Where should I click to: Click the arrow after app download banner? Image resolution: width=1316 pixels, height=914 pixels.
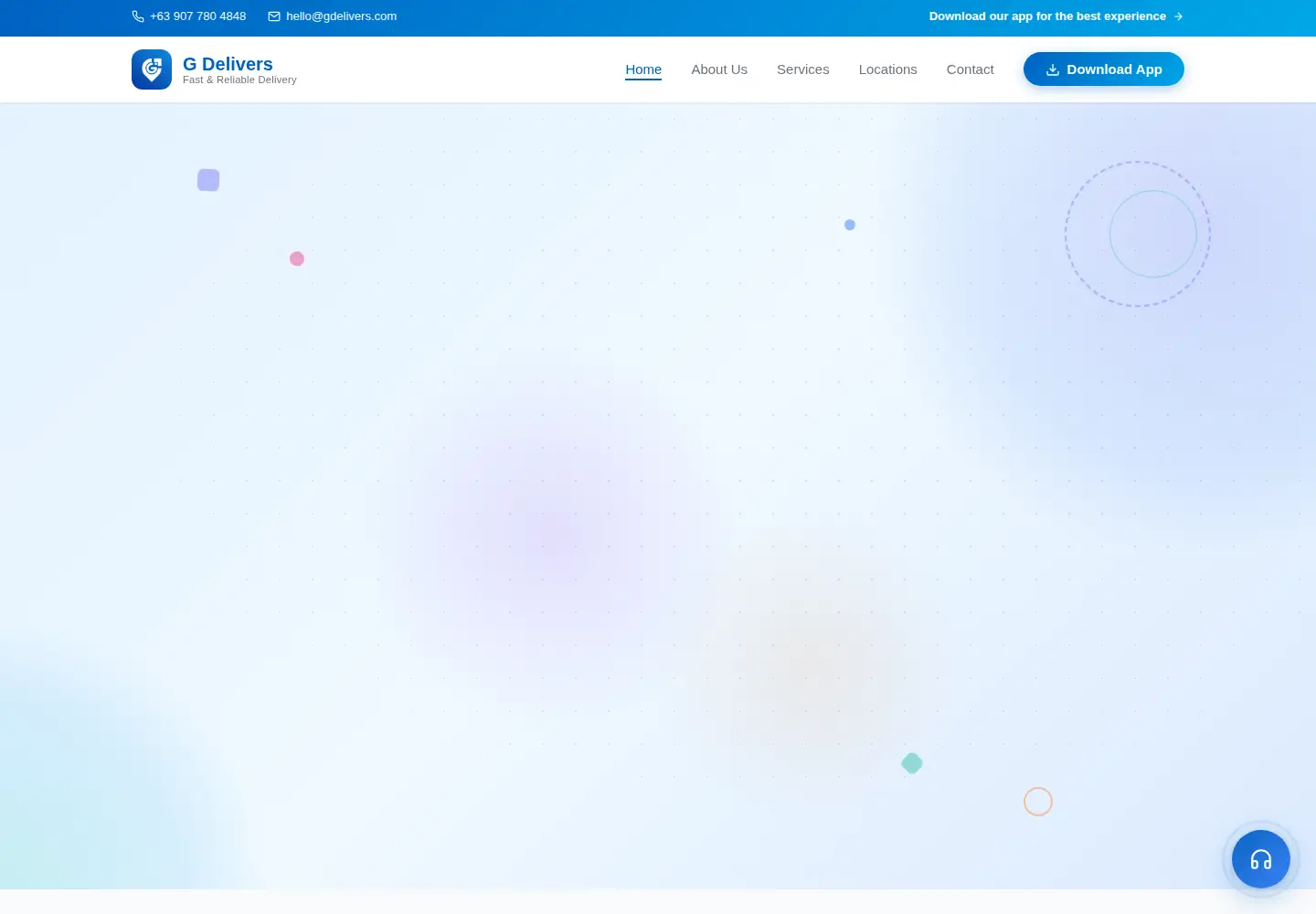click(x=1178, y=16)
